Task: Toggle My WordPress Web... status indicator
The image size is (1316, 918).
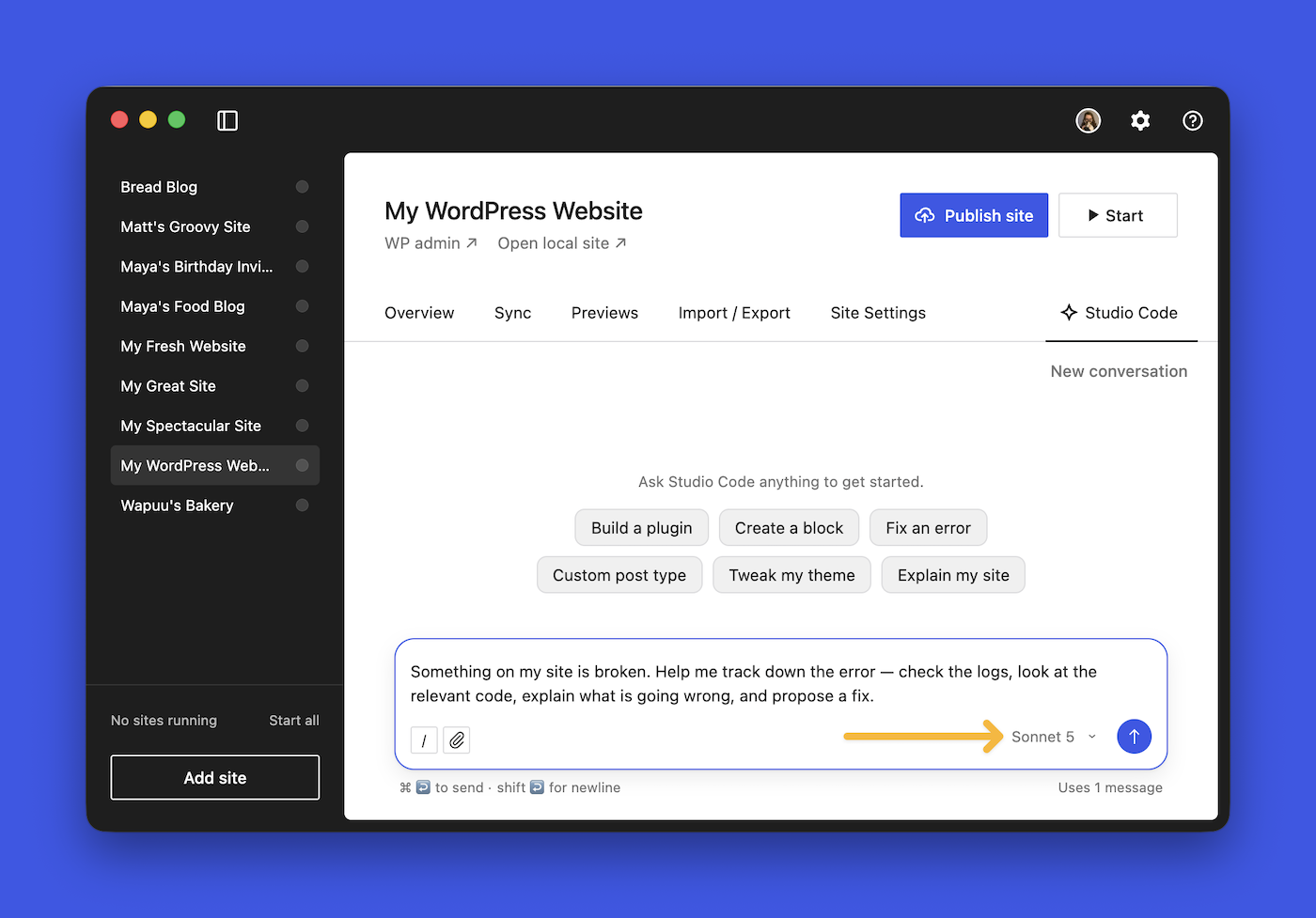Action: 302,465
